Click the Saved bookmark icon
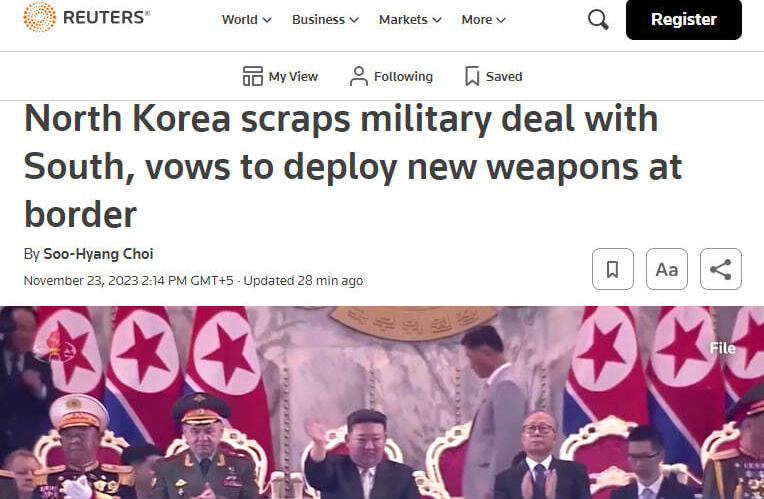764x499 pixels. (x=472, y=76)
